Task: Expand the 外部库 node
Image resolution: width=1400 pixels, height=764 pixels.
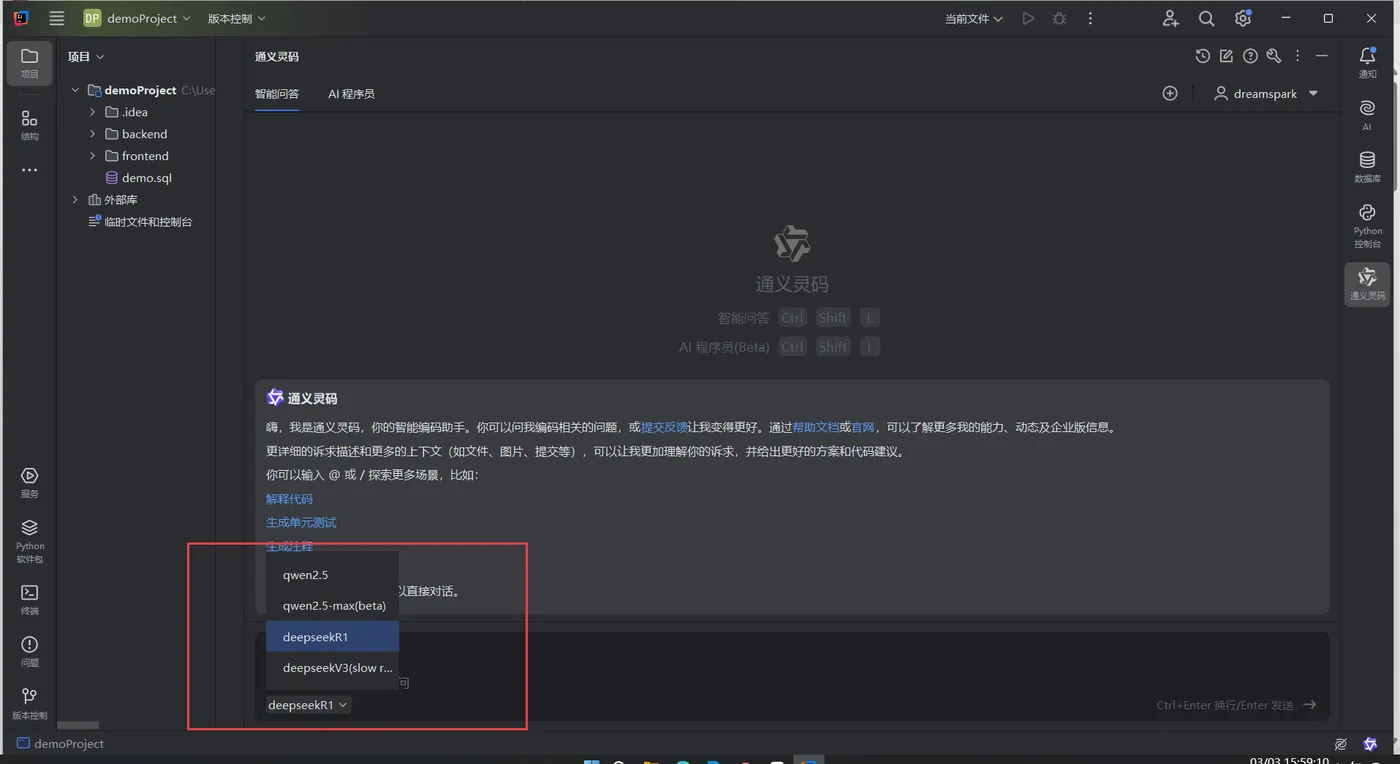Action: pos(75,200)
